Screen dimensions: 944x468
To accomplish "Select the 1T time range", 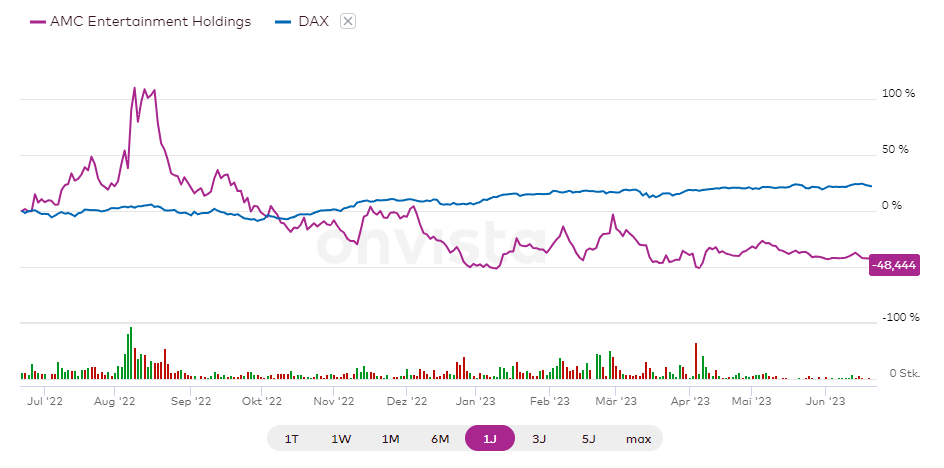I will [292, 439].
